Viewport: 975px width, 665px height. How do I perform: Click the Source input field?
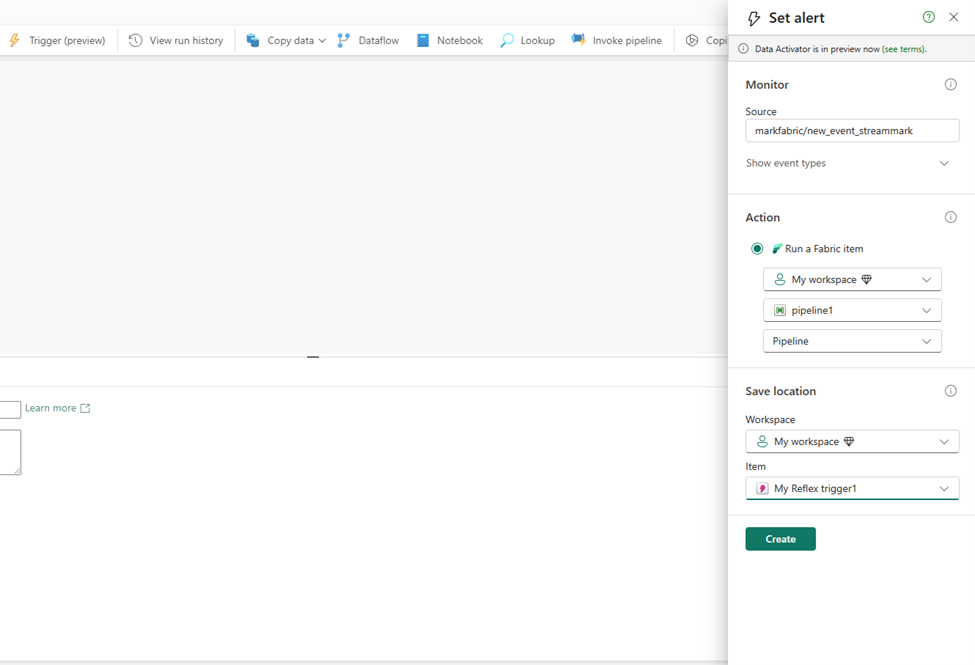pyautogui.click(x=852, y=131)
